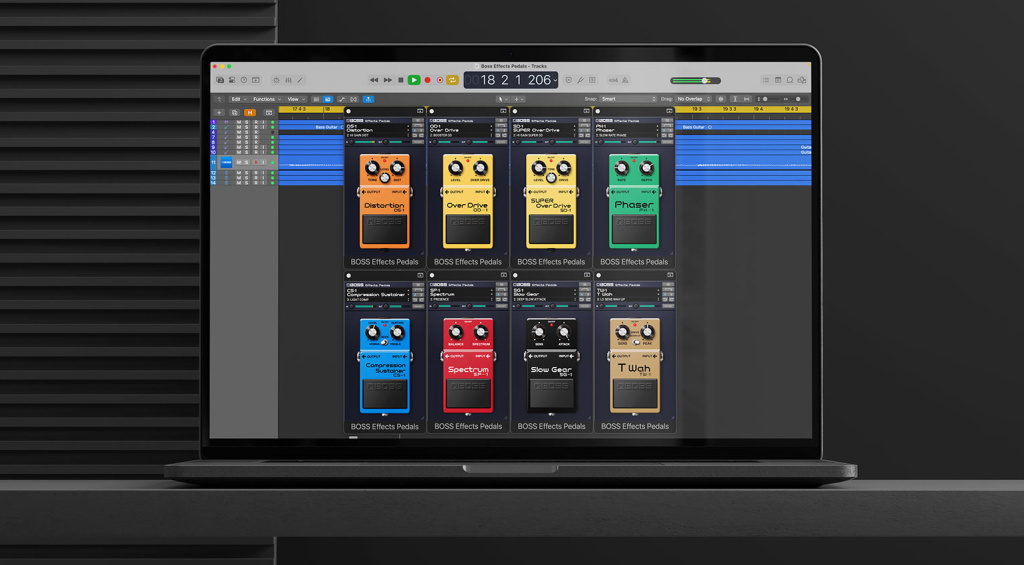The image size is (1024, 565).
Task: Open the Library icon in control bar
Action: tap(220, 80)
